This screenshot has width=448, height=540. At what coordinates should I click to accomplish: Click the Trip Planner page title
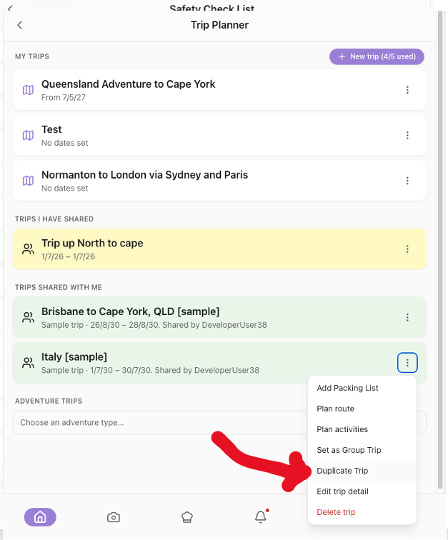tap(220, 25)
